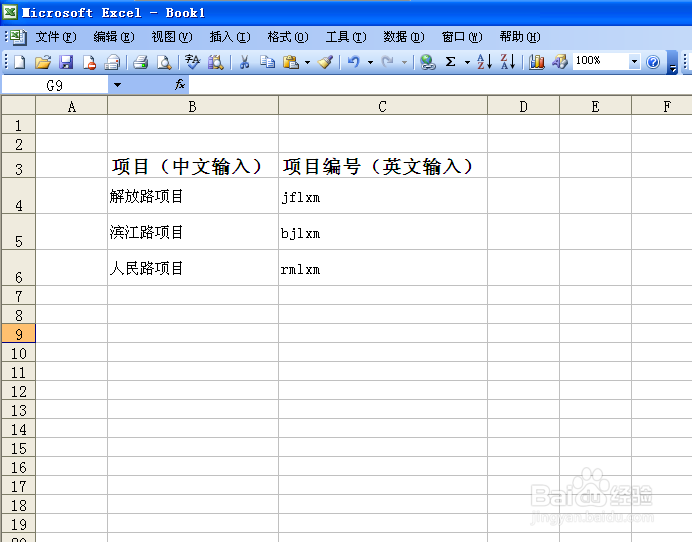Viewport: 692px width, 542px height.
Task: Print the sheet using the printer icon
Action: point(140,62)
